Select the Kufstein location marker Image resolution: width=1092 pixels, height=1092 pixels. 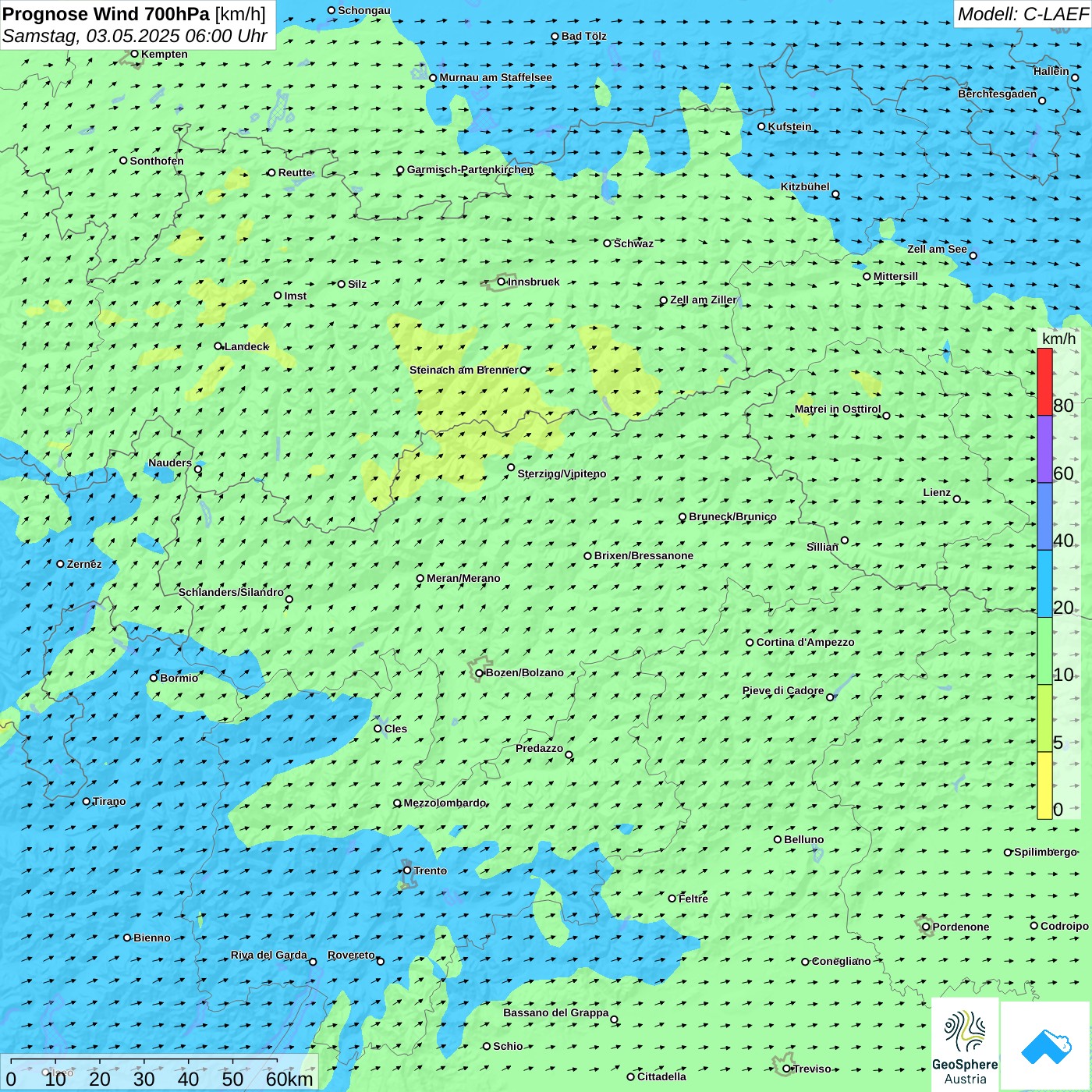pyautogui.click(x=762, y=126)
